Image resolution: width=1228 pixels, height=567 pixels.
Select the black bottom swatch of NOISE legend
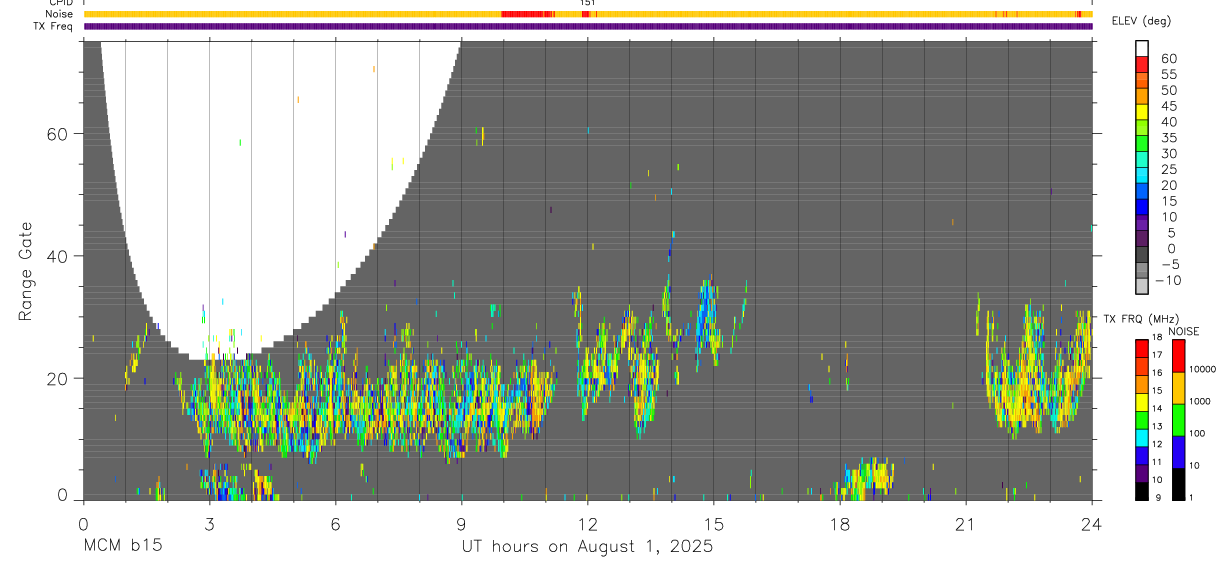pos(1178,484)
